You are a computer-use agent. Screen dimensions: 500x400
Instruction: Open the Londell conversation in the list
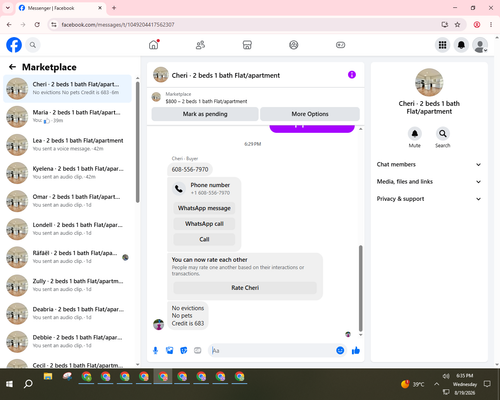(x=67, y=229)
